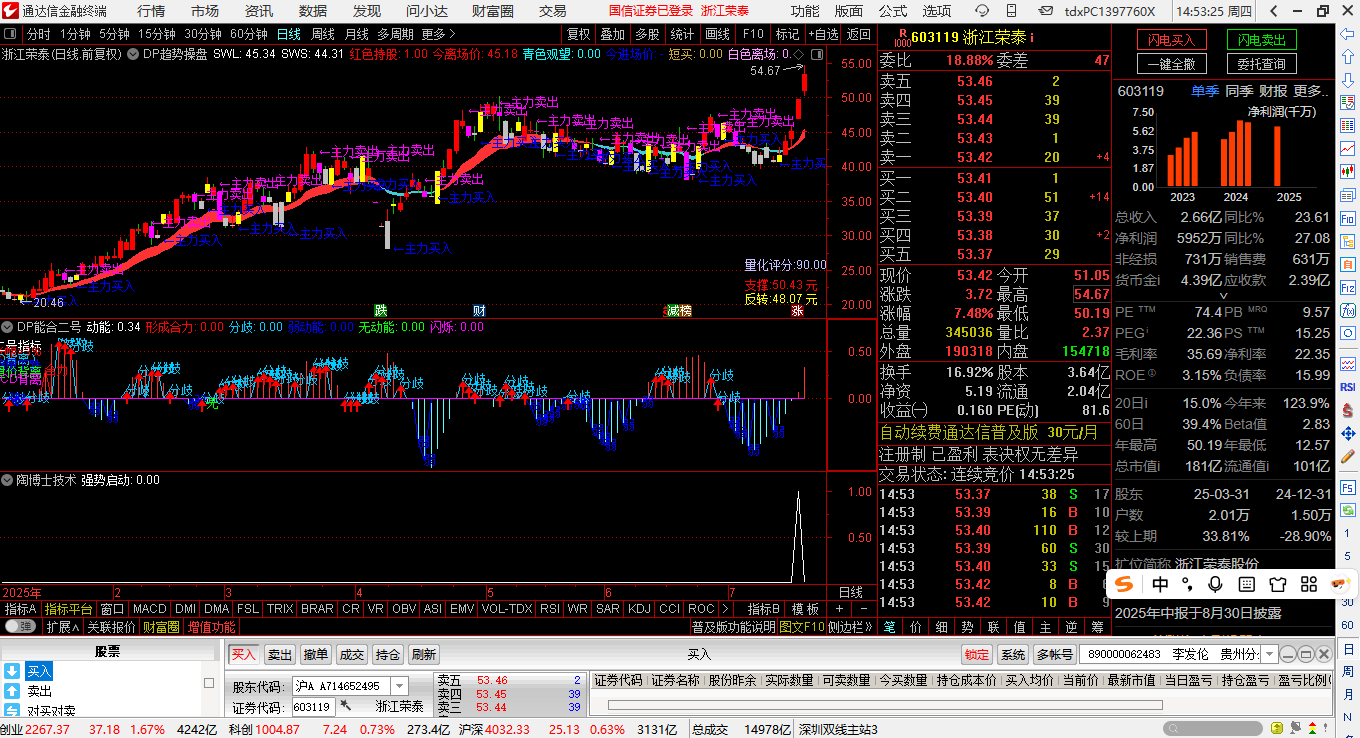
Task: Click the 一键全撤 button
Action: pyautogui.click(x=1171, y=64)
